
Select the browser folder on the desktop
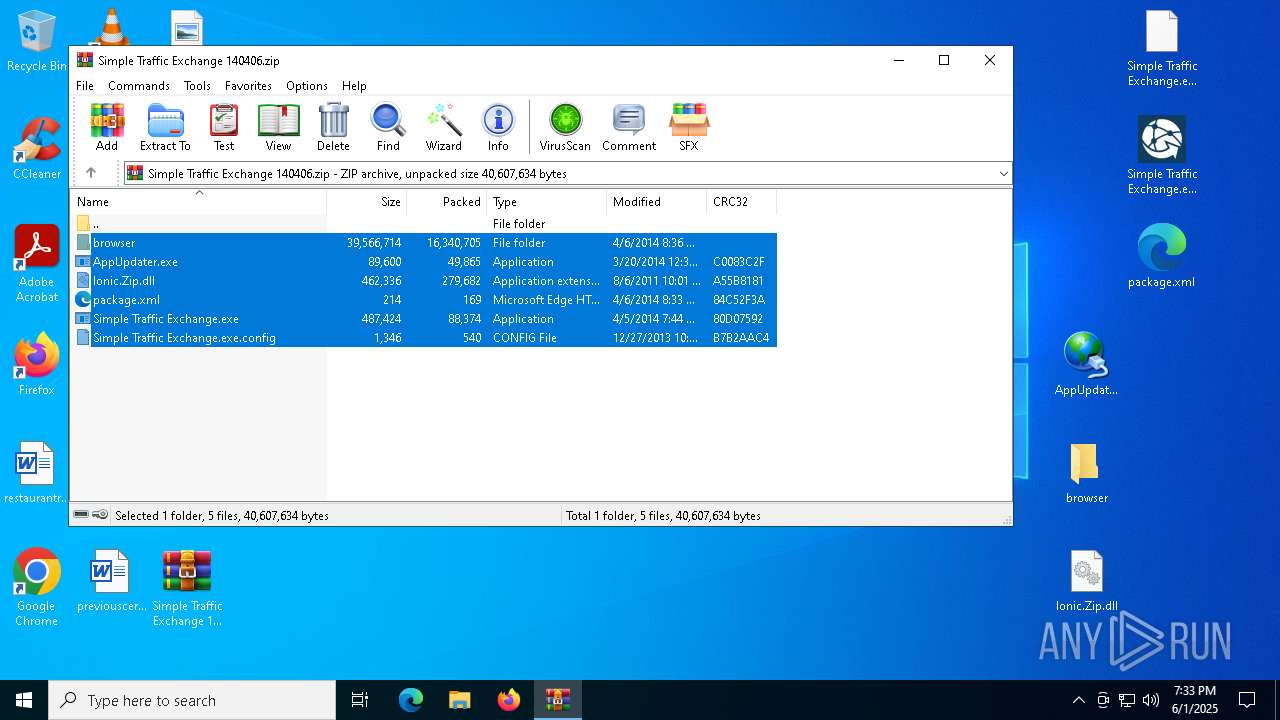[1086, 473]
